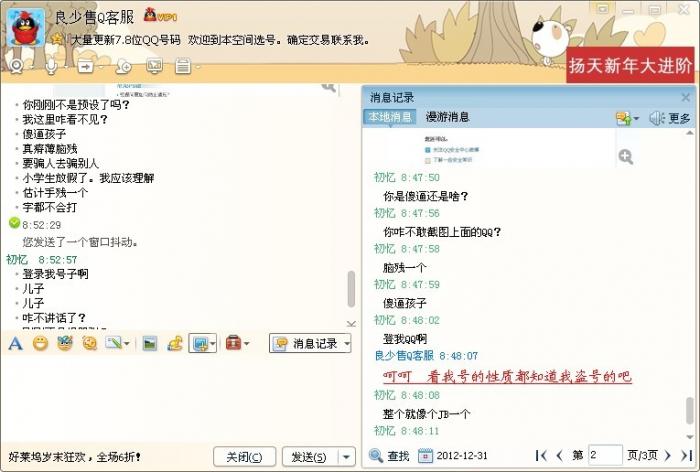The width and height of the screenshot is (700, 472).
Task: Go to the first history page
Action: point(541,455)
